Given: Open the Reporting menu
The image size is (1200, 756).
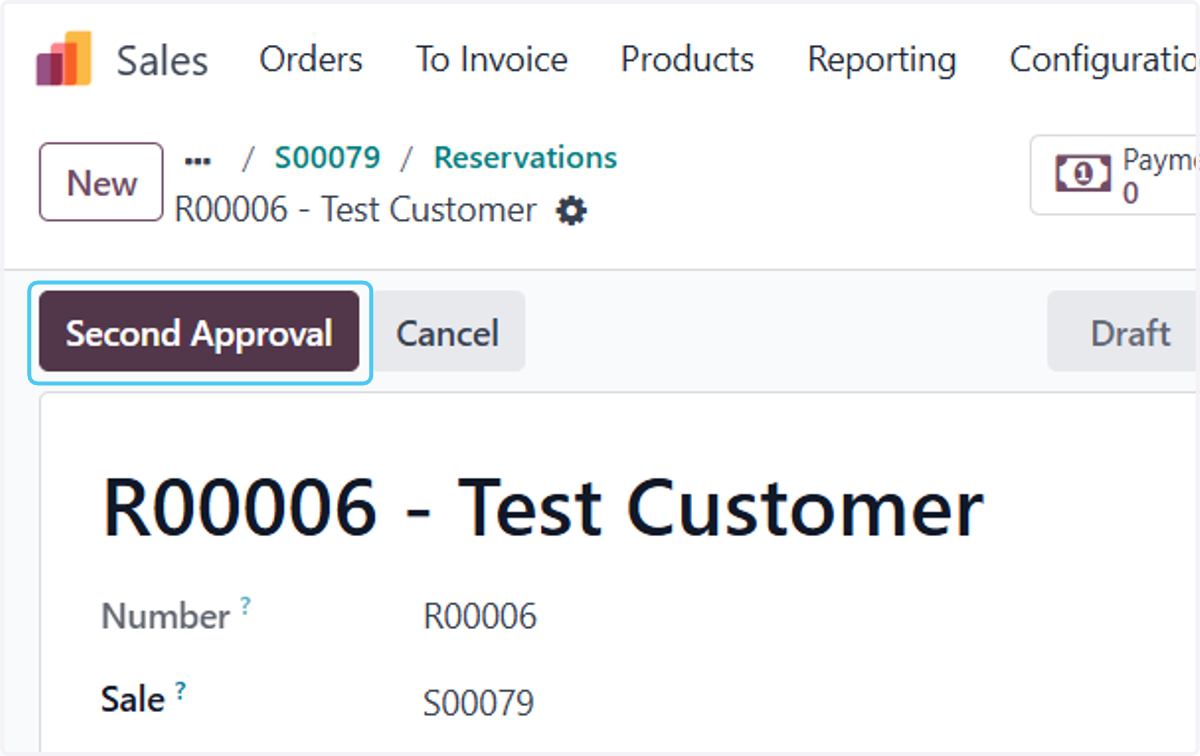Looking at the screenshot, I should 882,60.
